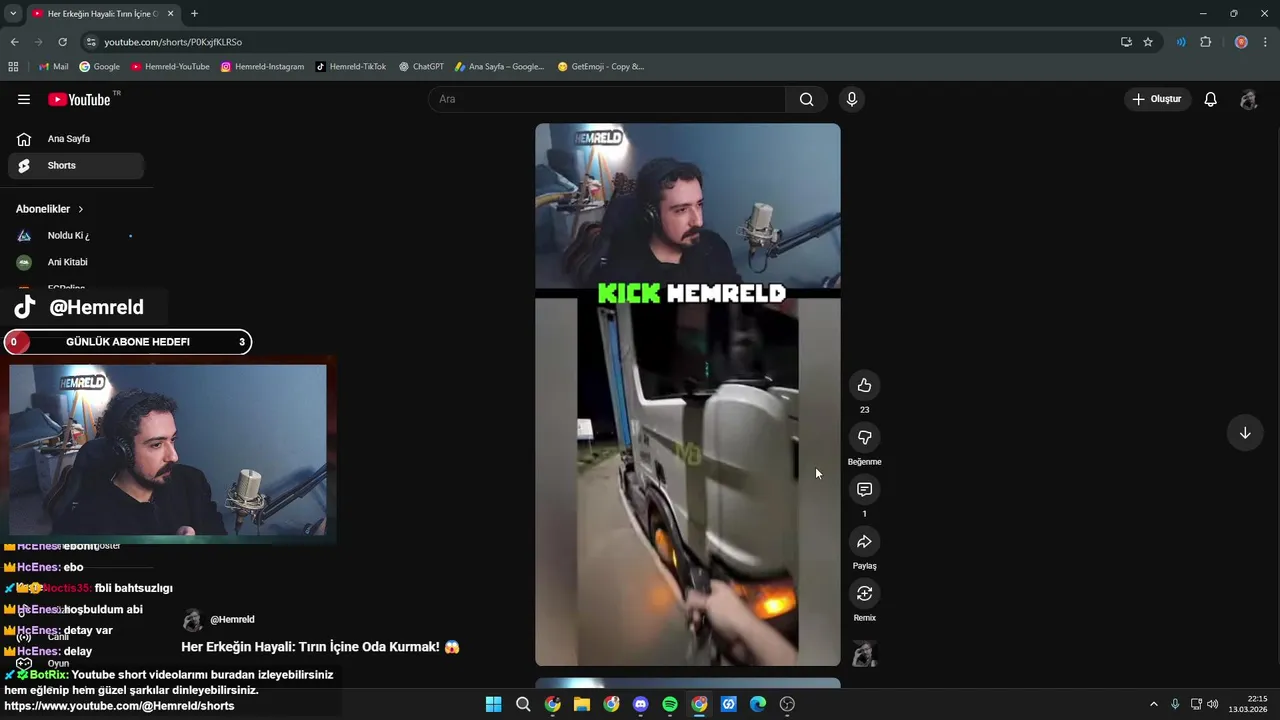The width and height of the screenshot is (1280, 720).
Task: Click the magnifier search button
Action: 806,99
